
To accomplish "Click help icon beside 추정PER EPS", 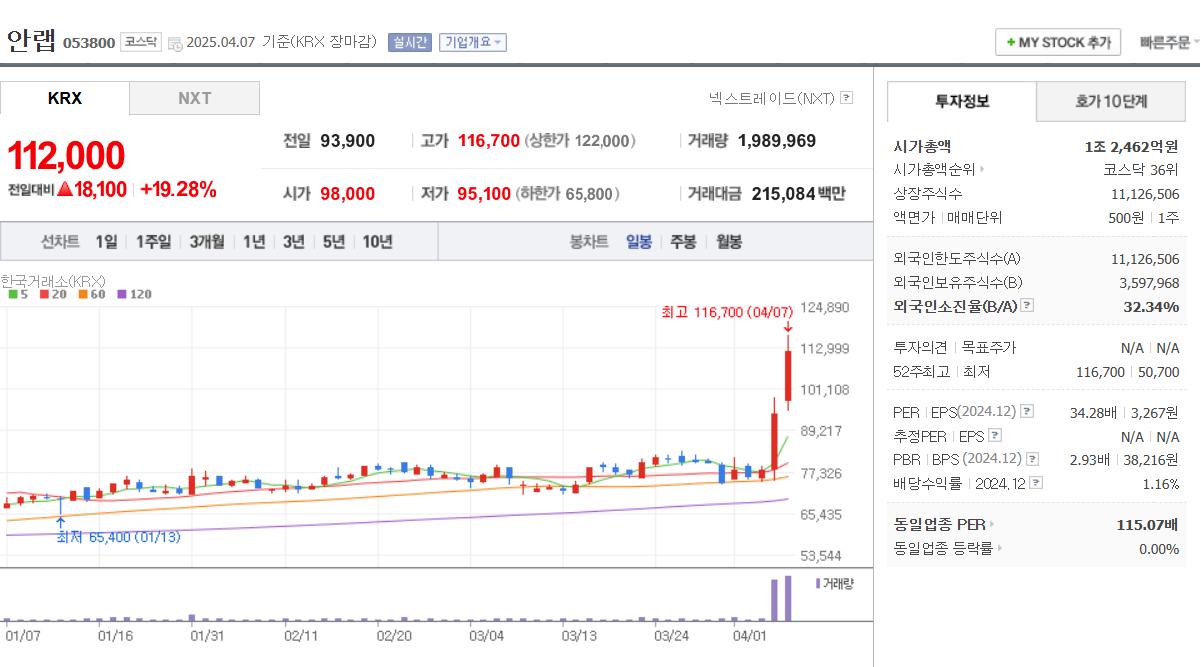I will [994, 436].
